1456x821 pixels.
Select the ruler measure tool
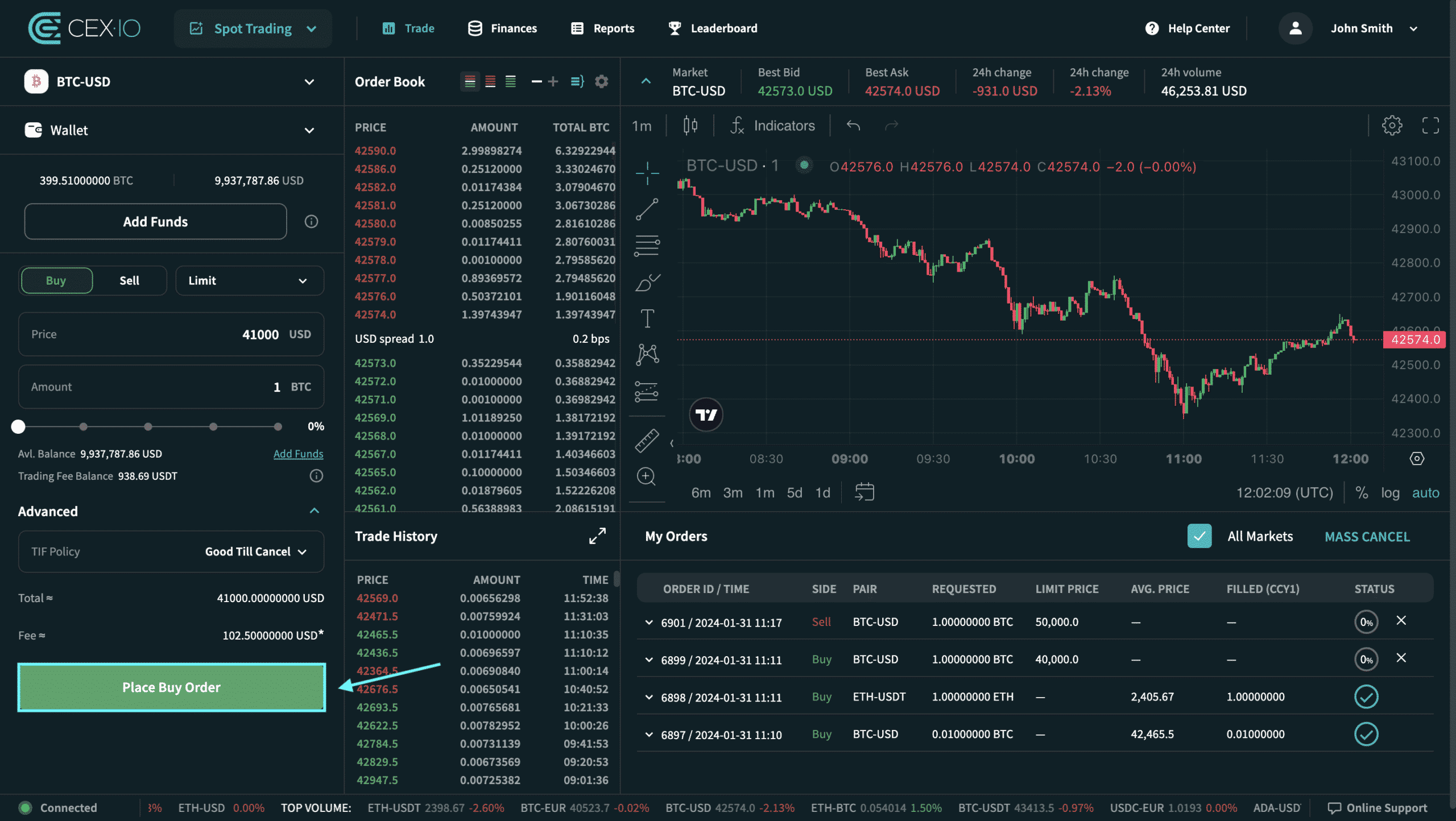tap(647, 441)
